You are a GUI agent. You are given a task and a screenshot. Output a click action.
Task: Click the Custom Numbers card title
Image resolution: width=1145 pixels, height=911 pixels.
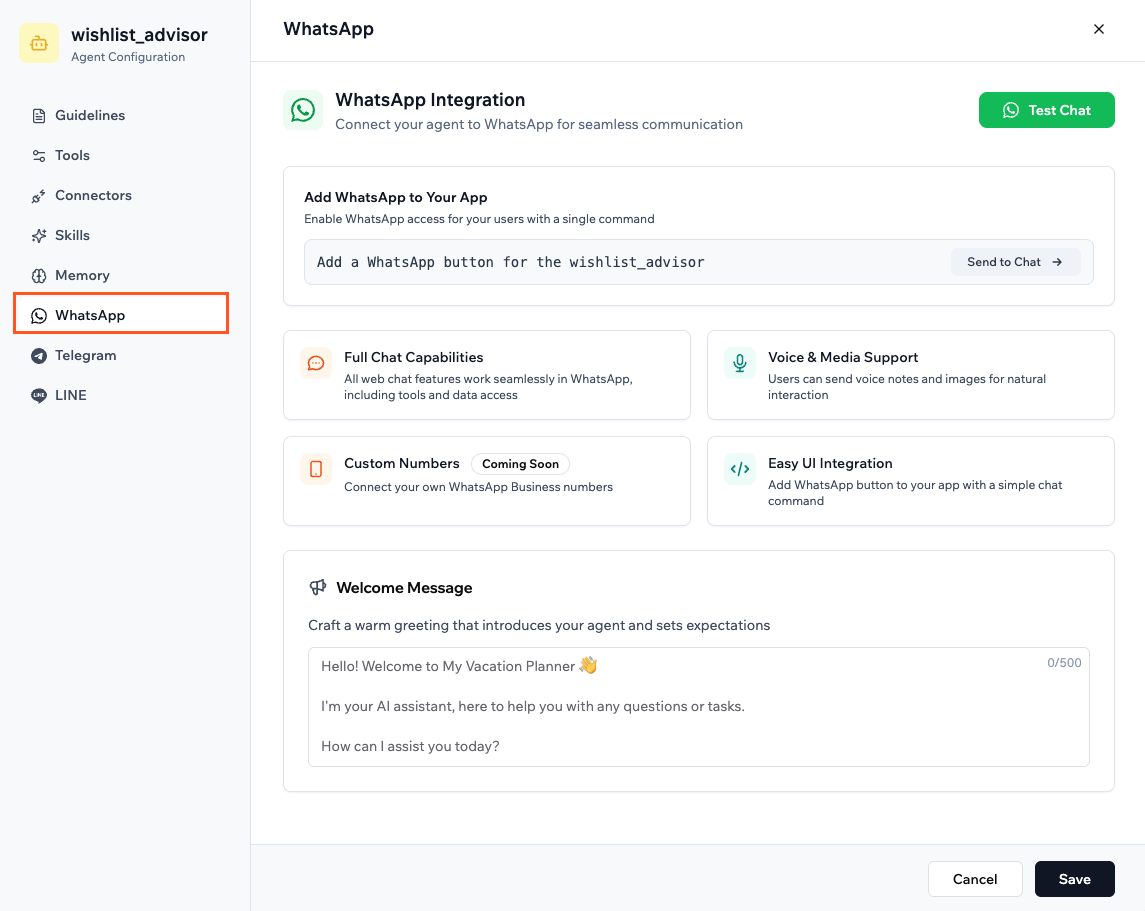[x=402, y=464]
